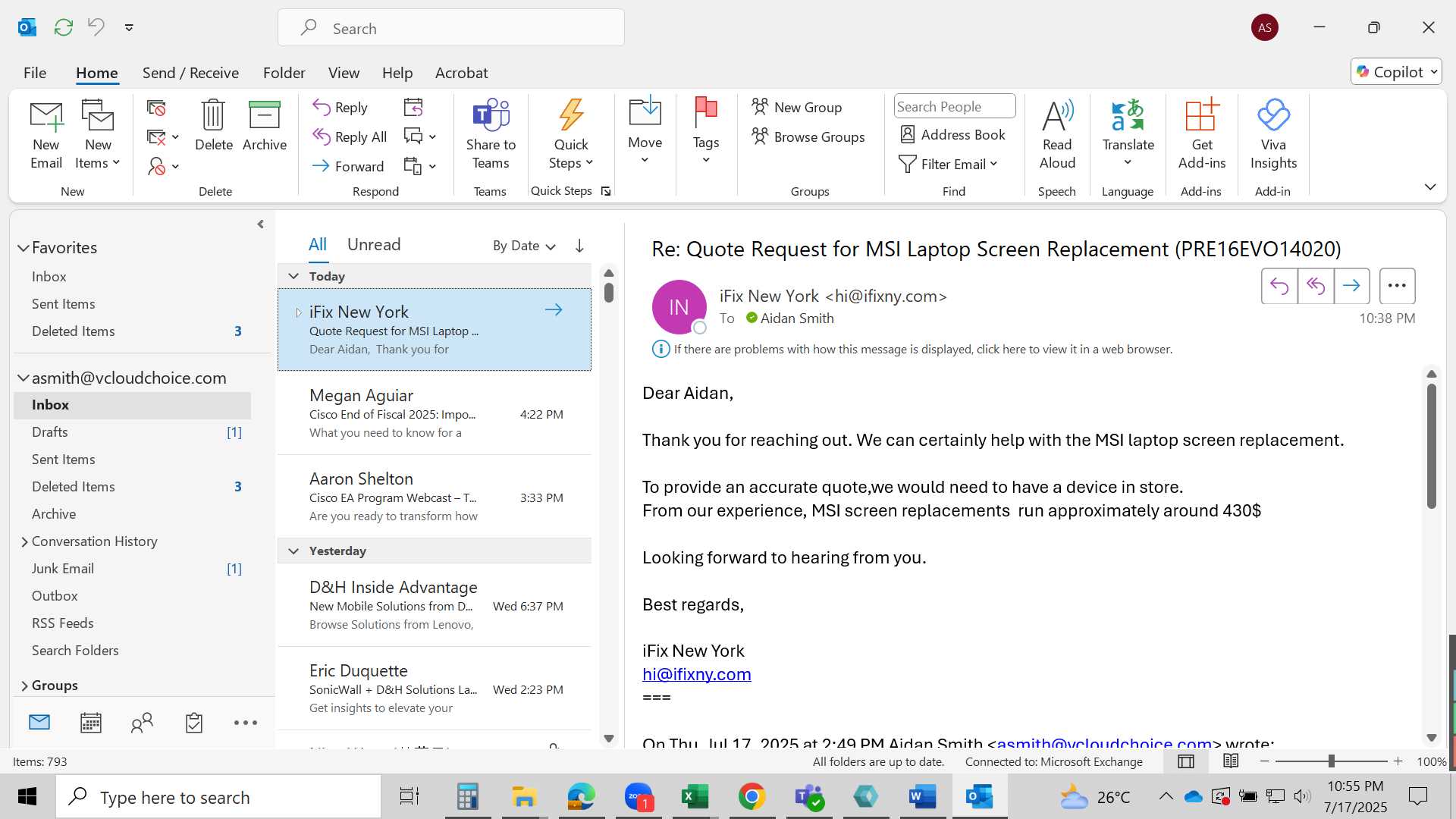This screenshot has height=819, width=1456.
Task: Click the Get Add-ins icon
Action: point(1202,135)
